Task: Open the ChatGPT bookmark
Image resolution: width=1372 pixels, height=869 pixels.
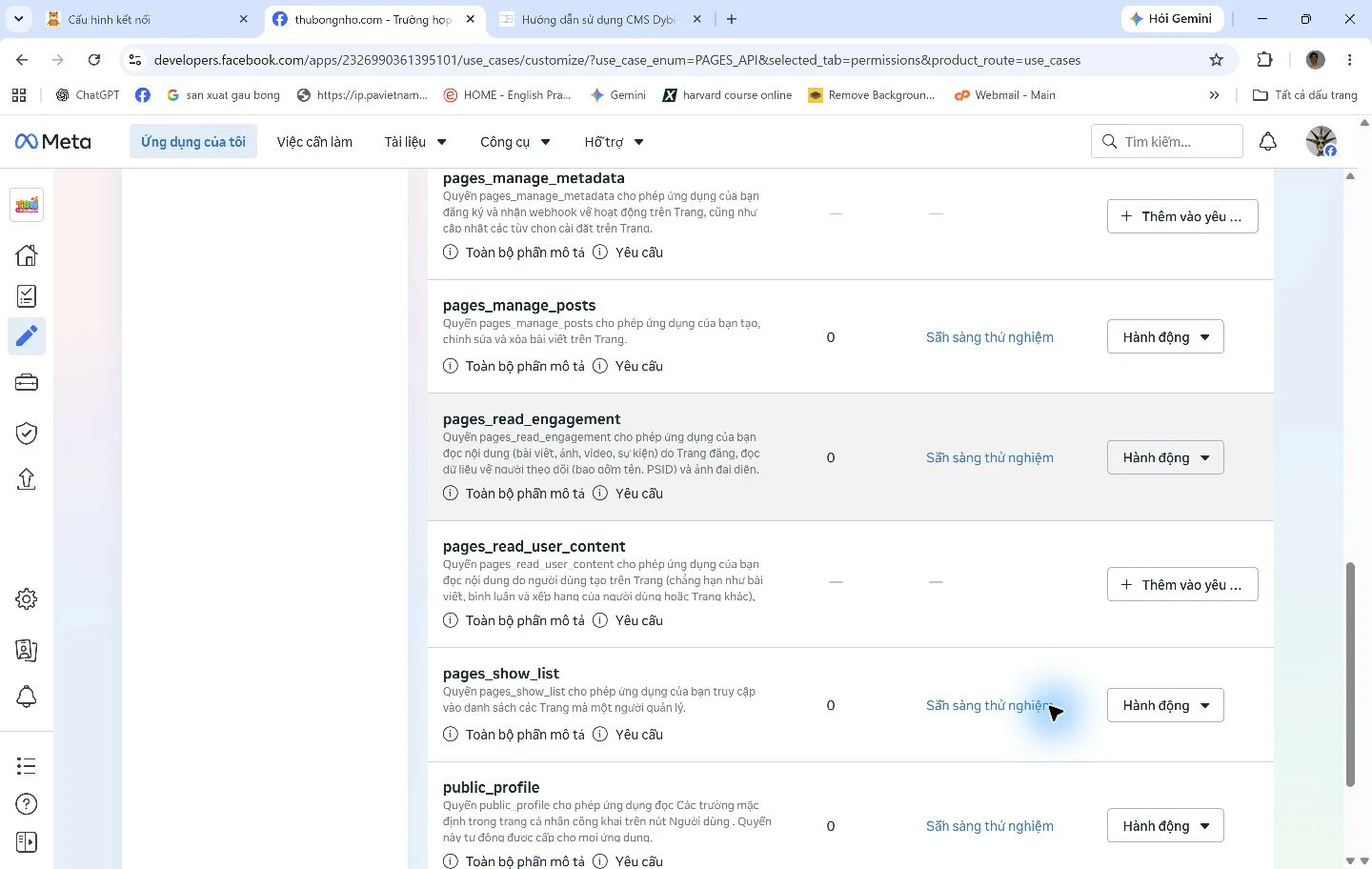Action: pyautogui.click(x=88, y=95)
